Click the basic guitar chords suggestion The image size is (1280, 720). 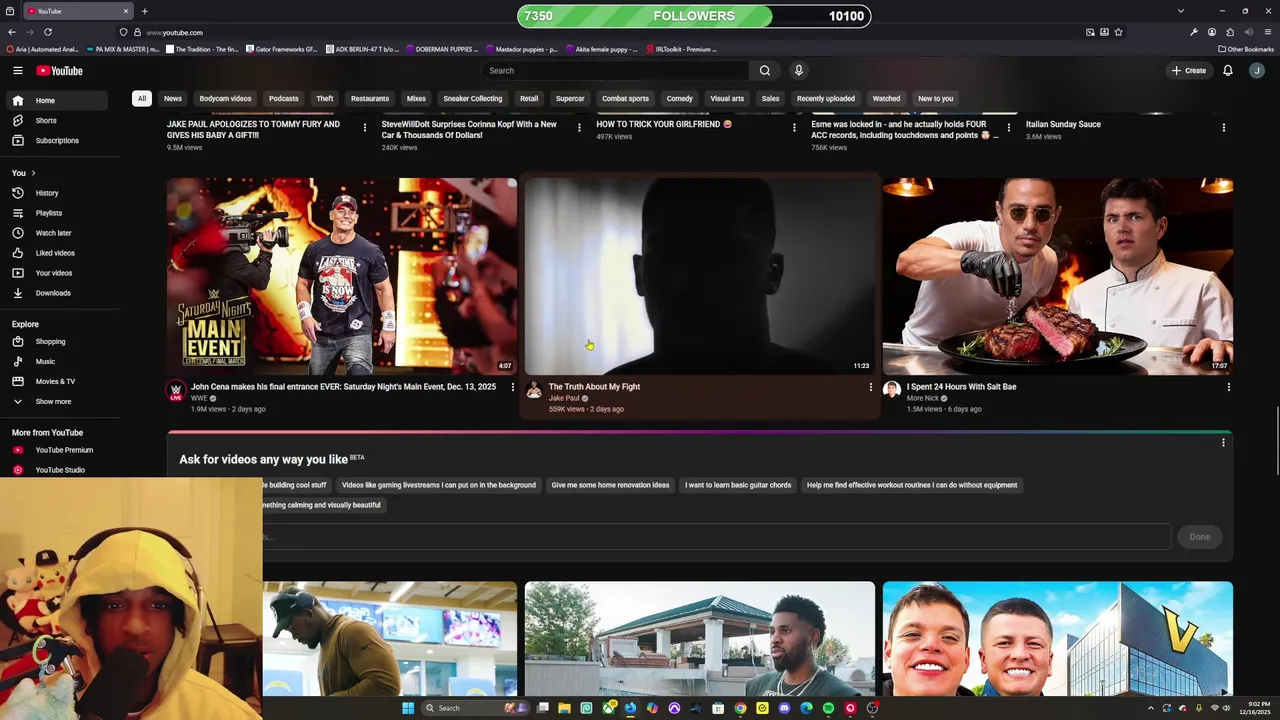click(738, 485)
